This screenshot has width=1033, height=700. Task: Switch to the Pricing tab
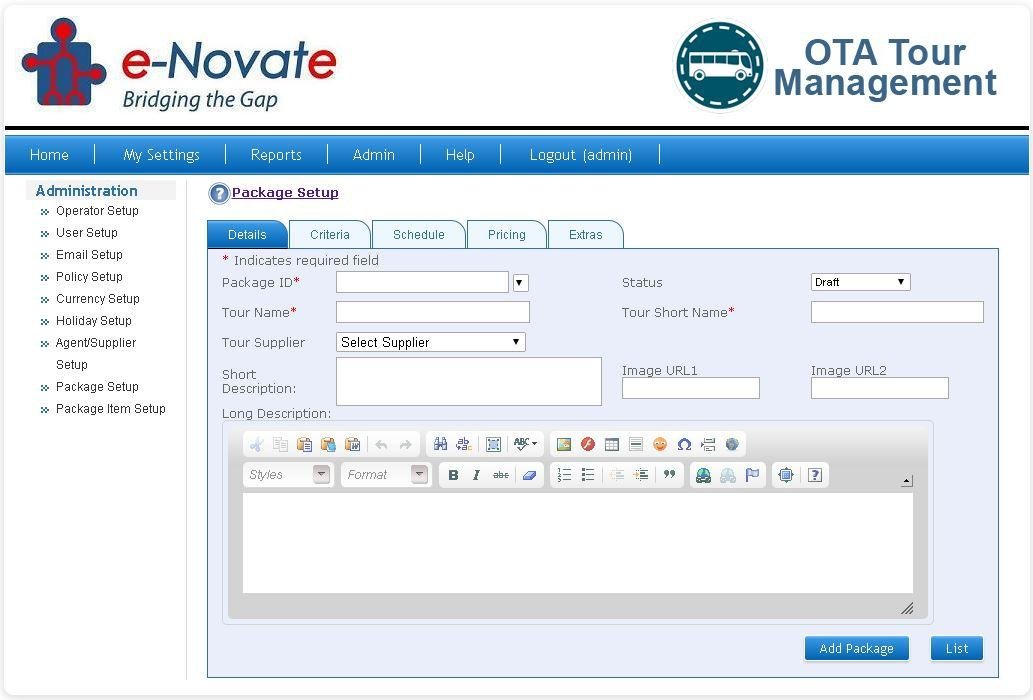(506, 235)
